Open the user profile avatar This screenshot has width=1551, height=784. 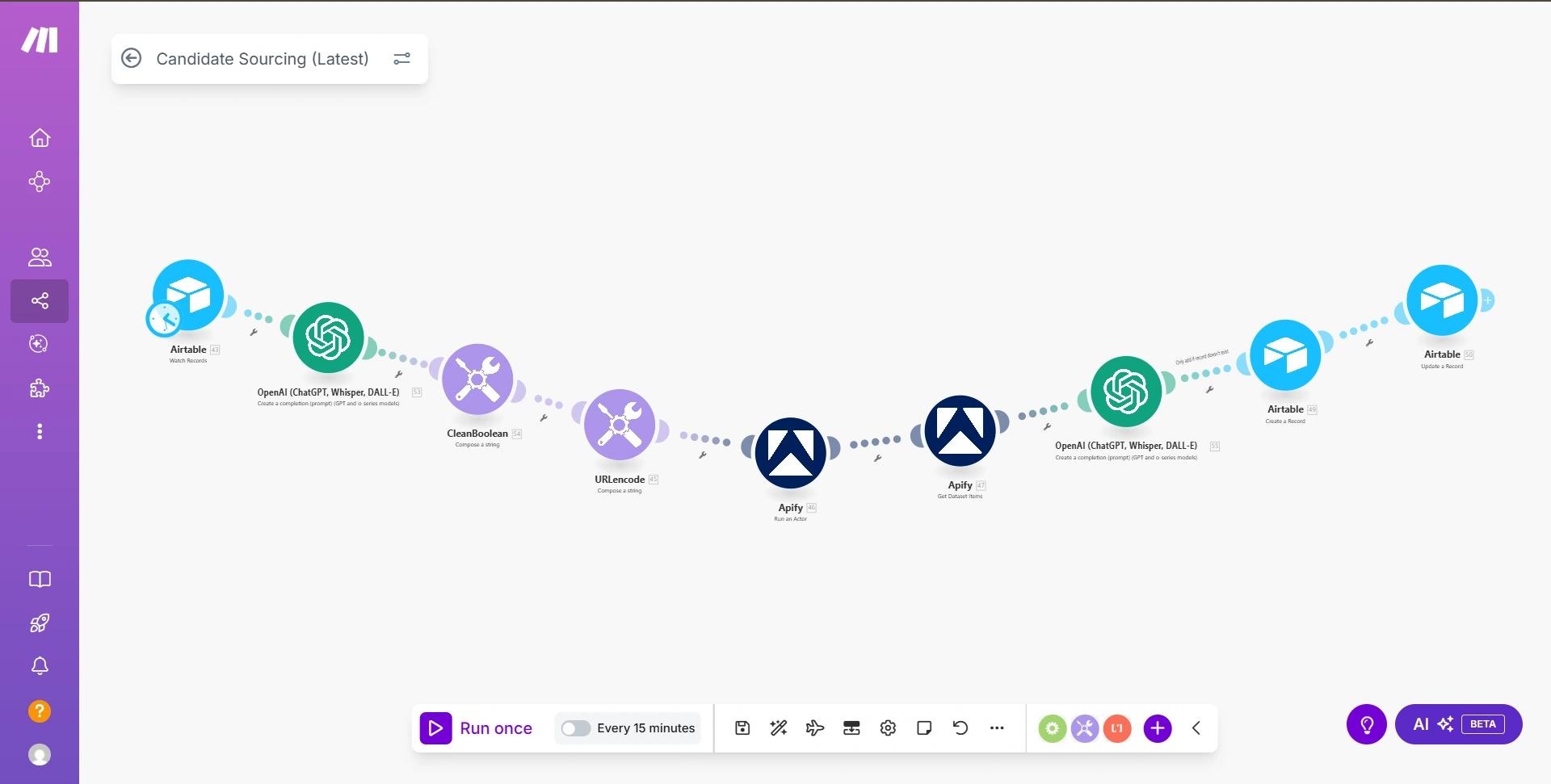pos(40,755)
